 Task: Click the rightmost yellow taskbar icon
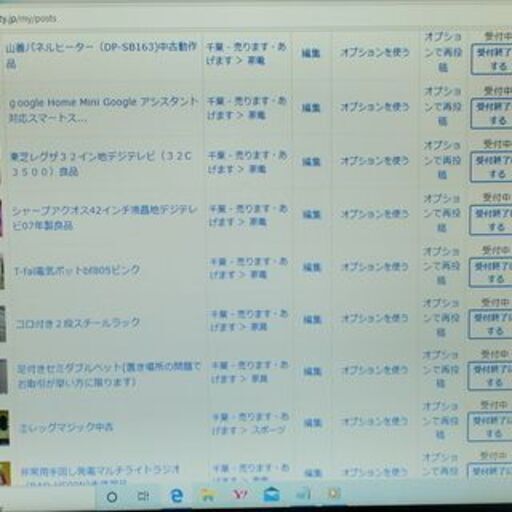[334, 493]
